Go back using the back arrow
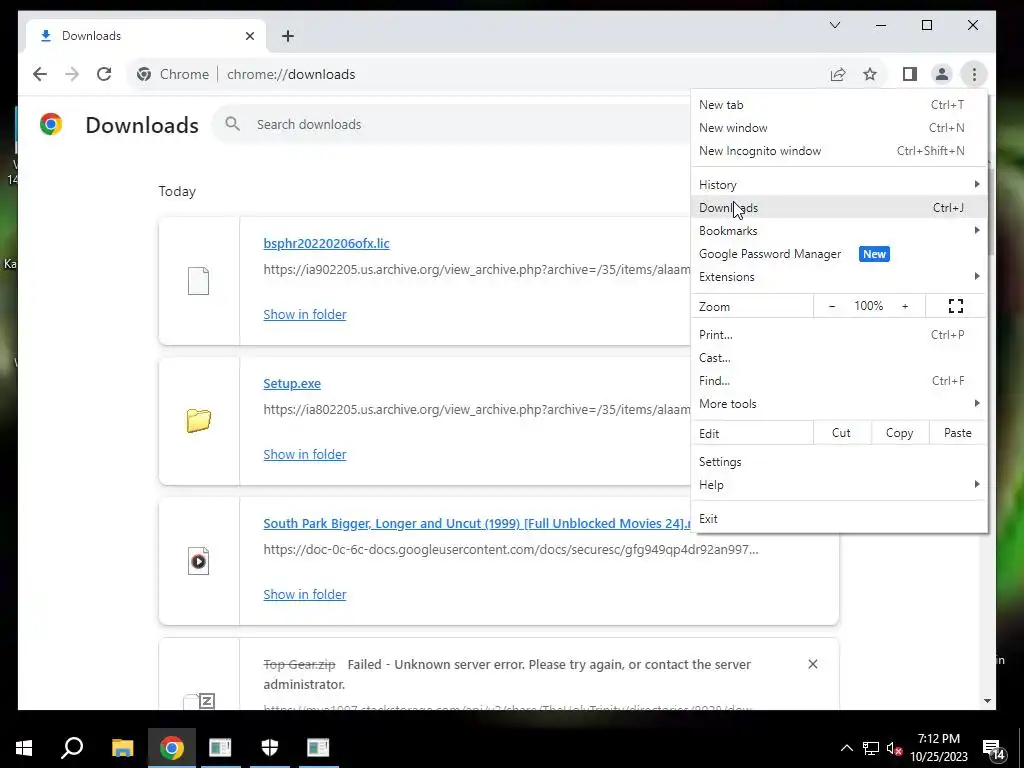Image resolution: width=1024 pixels, height=768 pixels. (40, 74)
